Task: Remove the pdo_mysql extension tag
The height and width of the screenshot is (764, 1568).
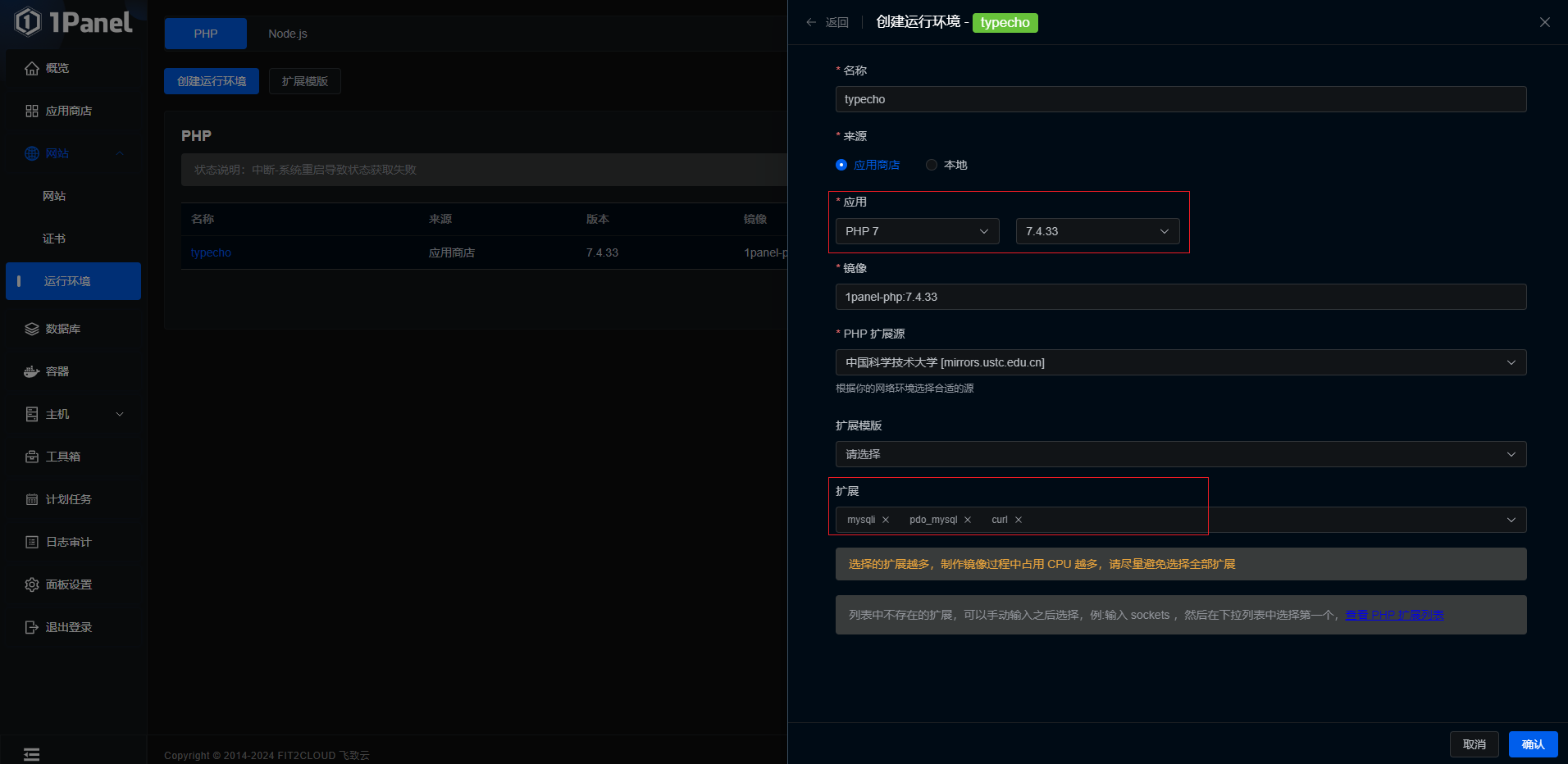Action: click(968, 520)
